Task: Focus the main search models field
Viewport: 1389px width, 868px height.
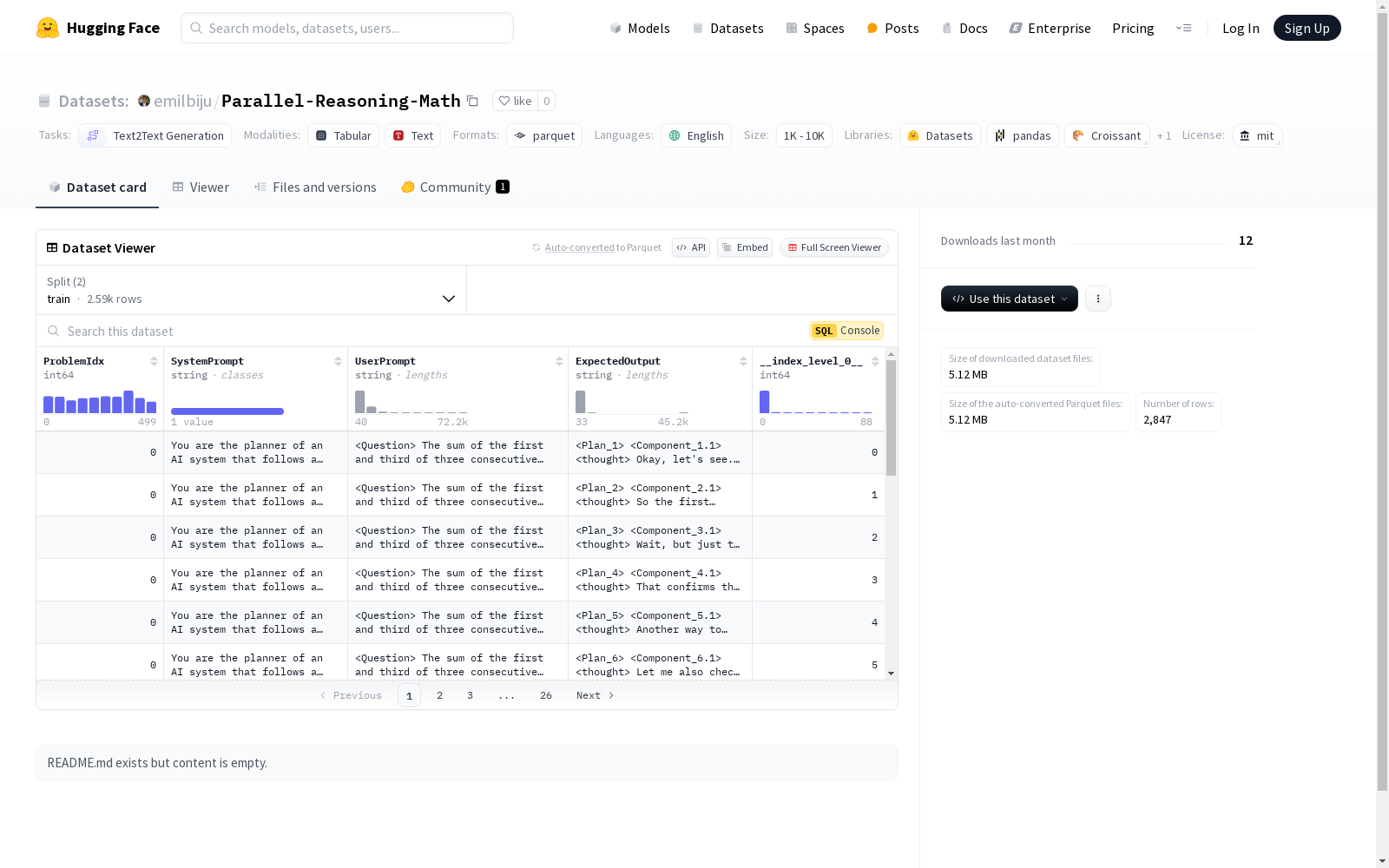Action: tap(347, 28)
